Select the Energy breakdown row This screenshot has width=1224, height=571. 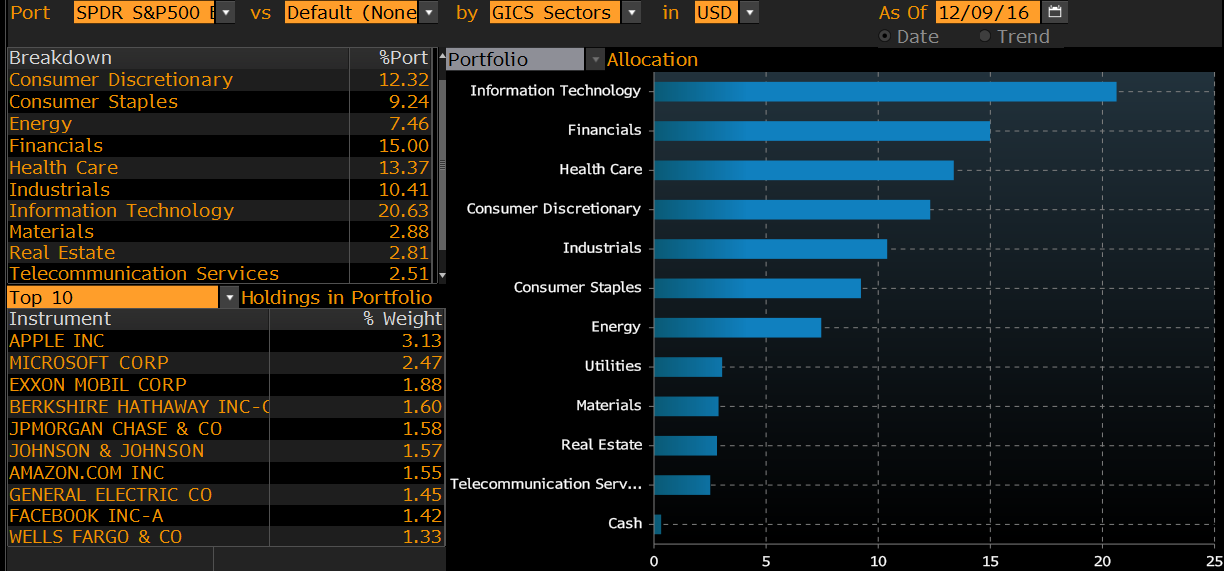219,124
